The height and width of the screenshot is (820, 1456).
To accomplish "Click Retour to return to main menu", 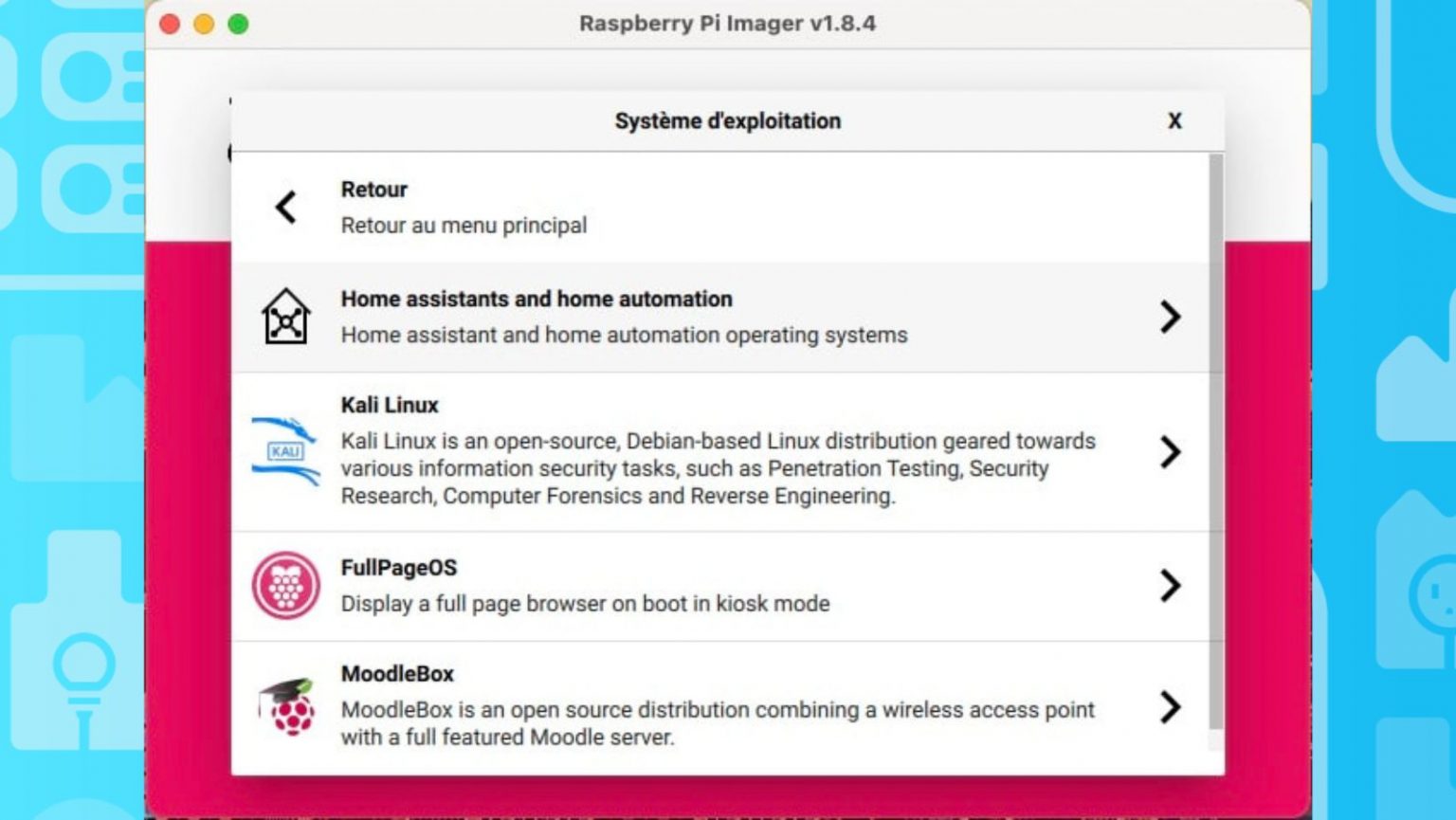I will pos(464,207).
